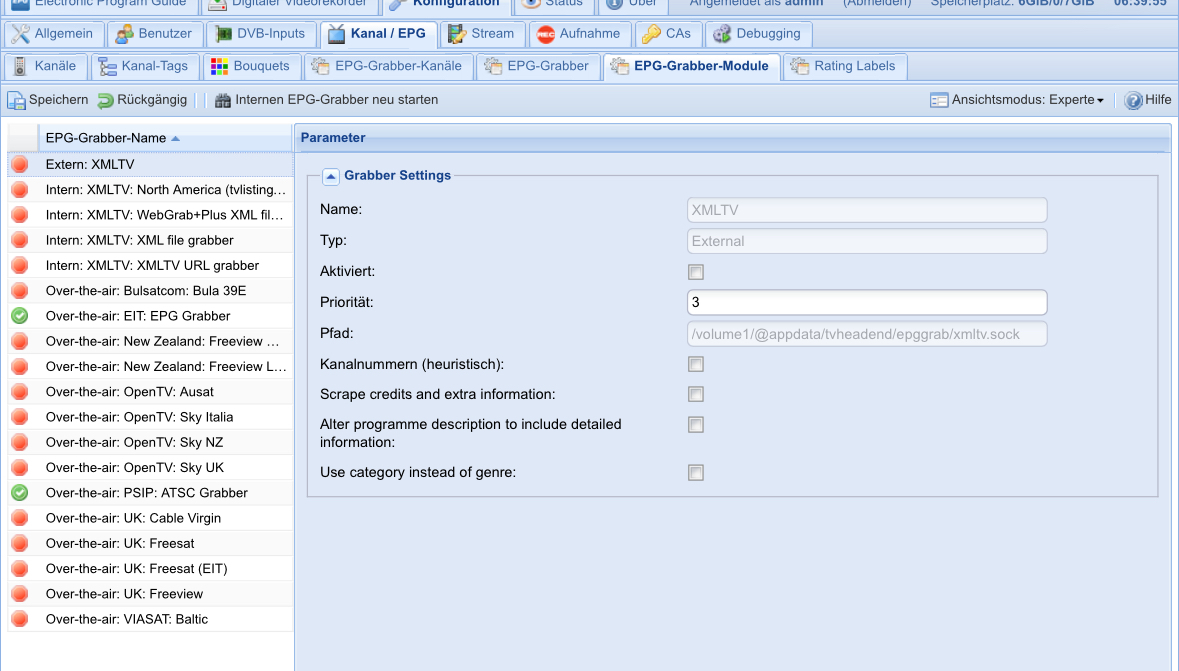Sort by EPG-Grabber-Name column header
Screen dimensions: 1179x671
105,138
